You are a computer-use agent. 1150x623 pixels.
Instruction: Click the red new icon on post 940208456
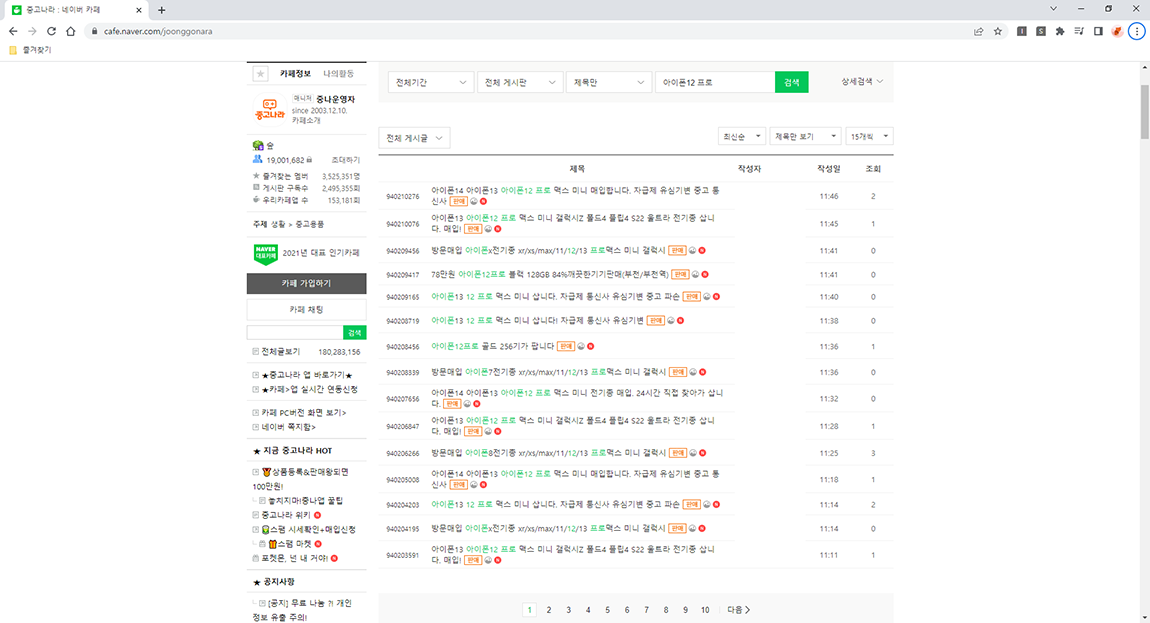tap(590, 346)
